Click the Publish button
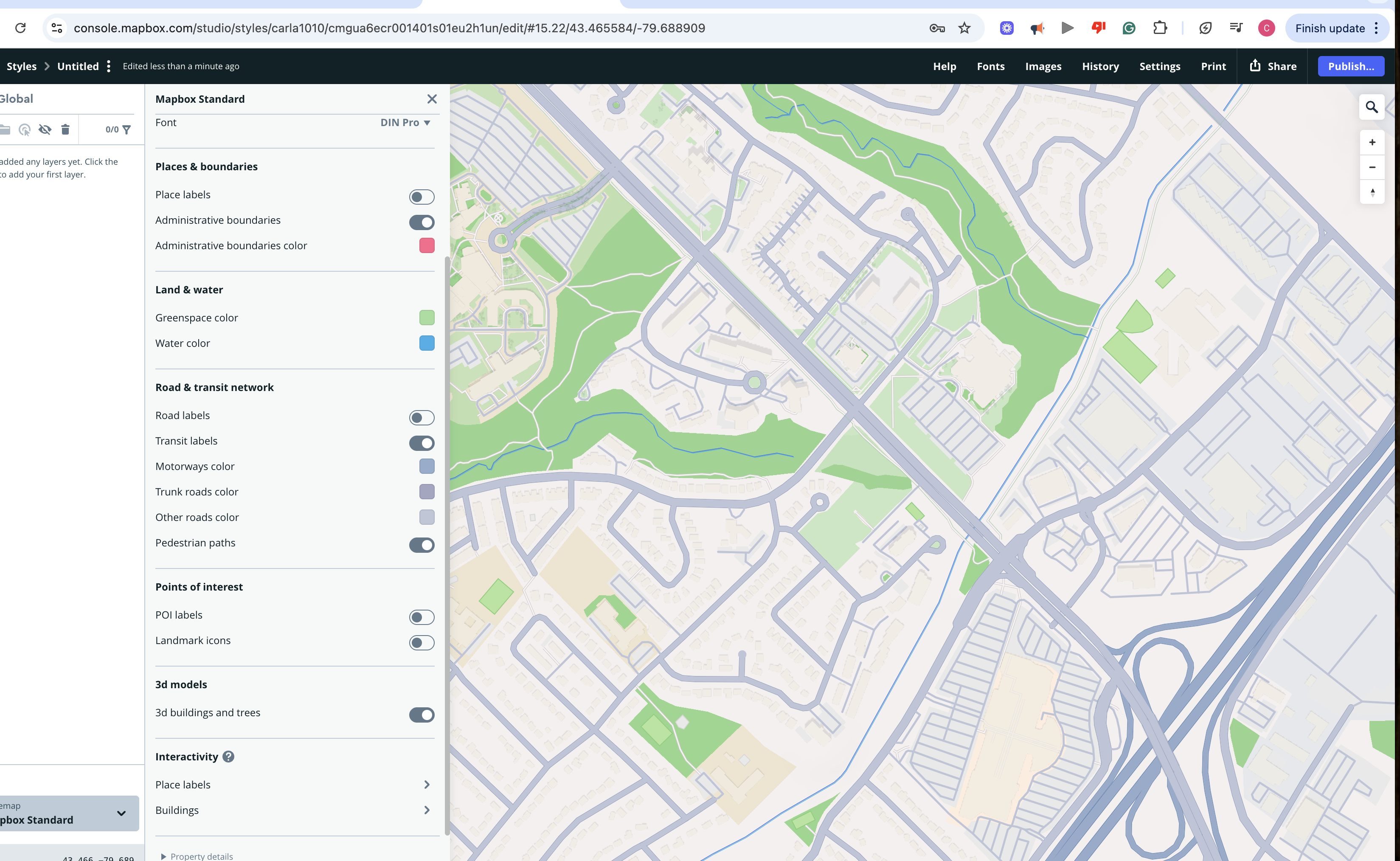 coord(1350,66)
